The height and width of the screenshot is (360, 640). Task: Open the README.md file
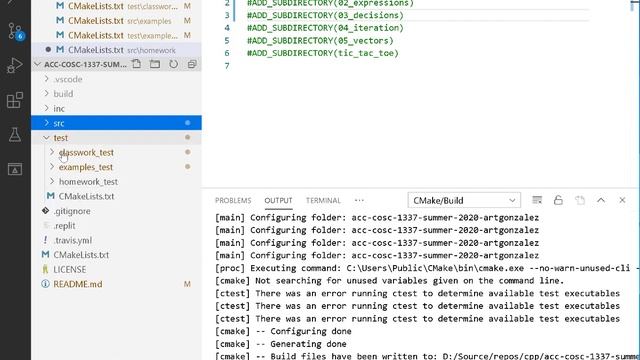pyautogui.click(x=116, y=284)
